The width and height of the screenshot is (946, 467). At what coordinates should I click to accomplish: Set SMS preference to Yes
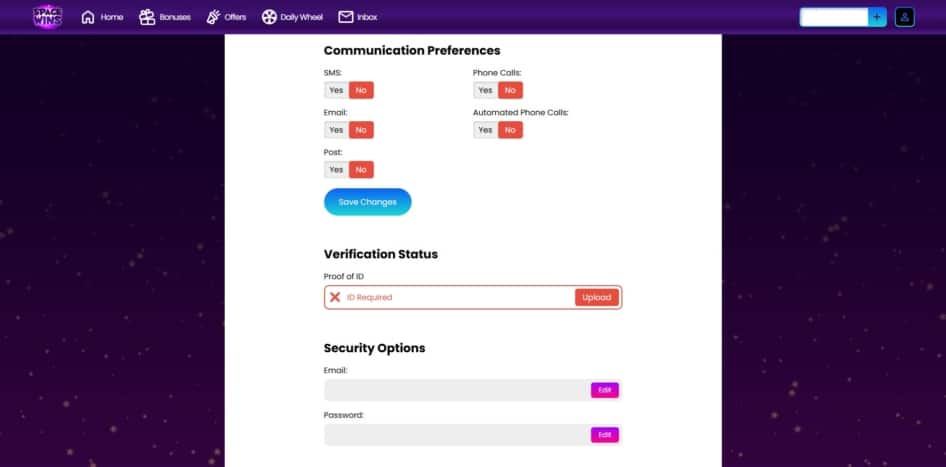[337, 91]
